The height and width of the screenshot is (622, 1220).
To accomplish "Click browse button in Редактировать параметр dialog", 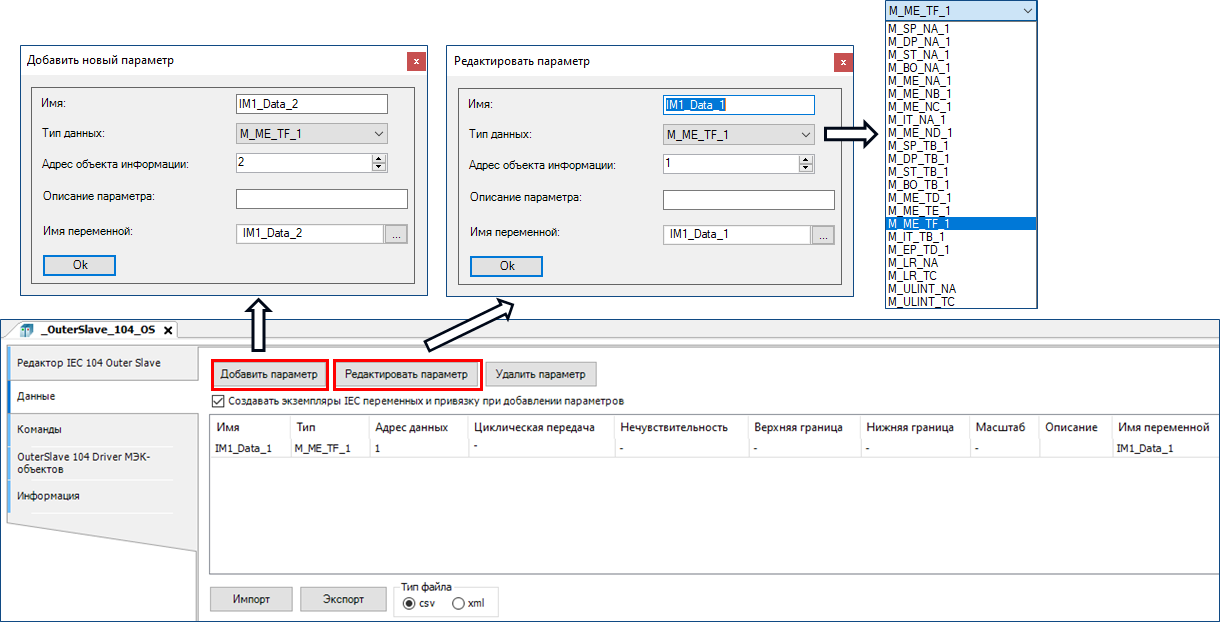I will 823,235.
